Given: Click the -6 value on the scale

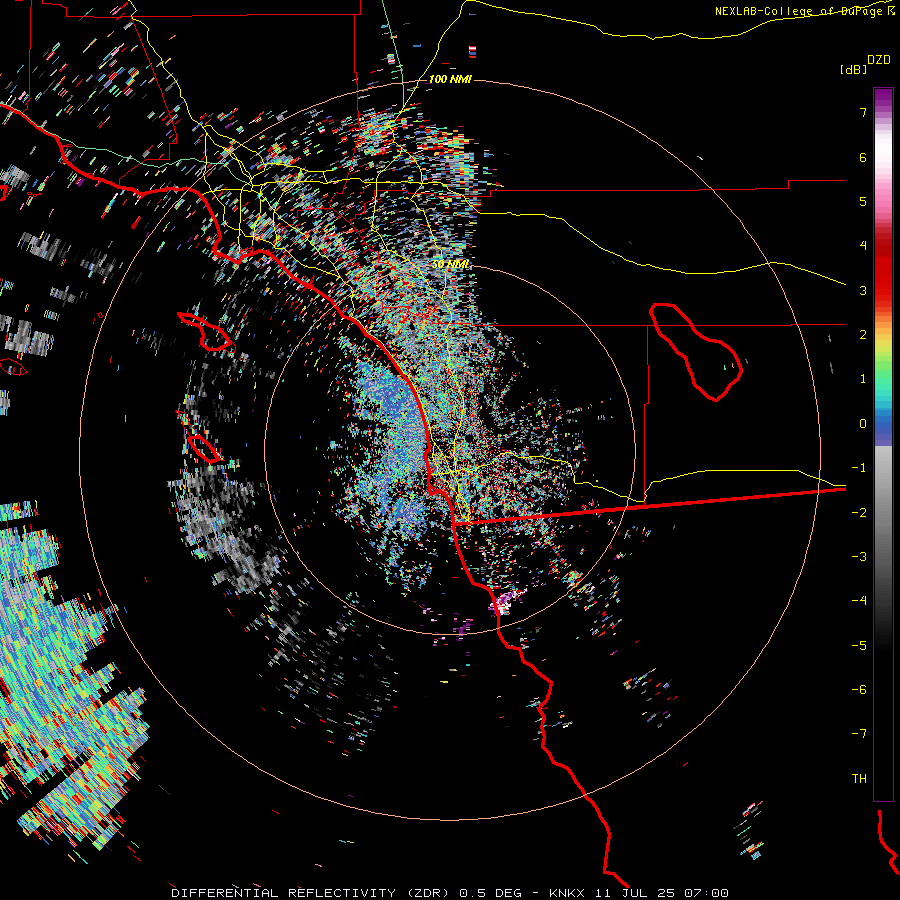Looking at the screenshot, I should tap(859, 690).
